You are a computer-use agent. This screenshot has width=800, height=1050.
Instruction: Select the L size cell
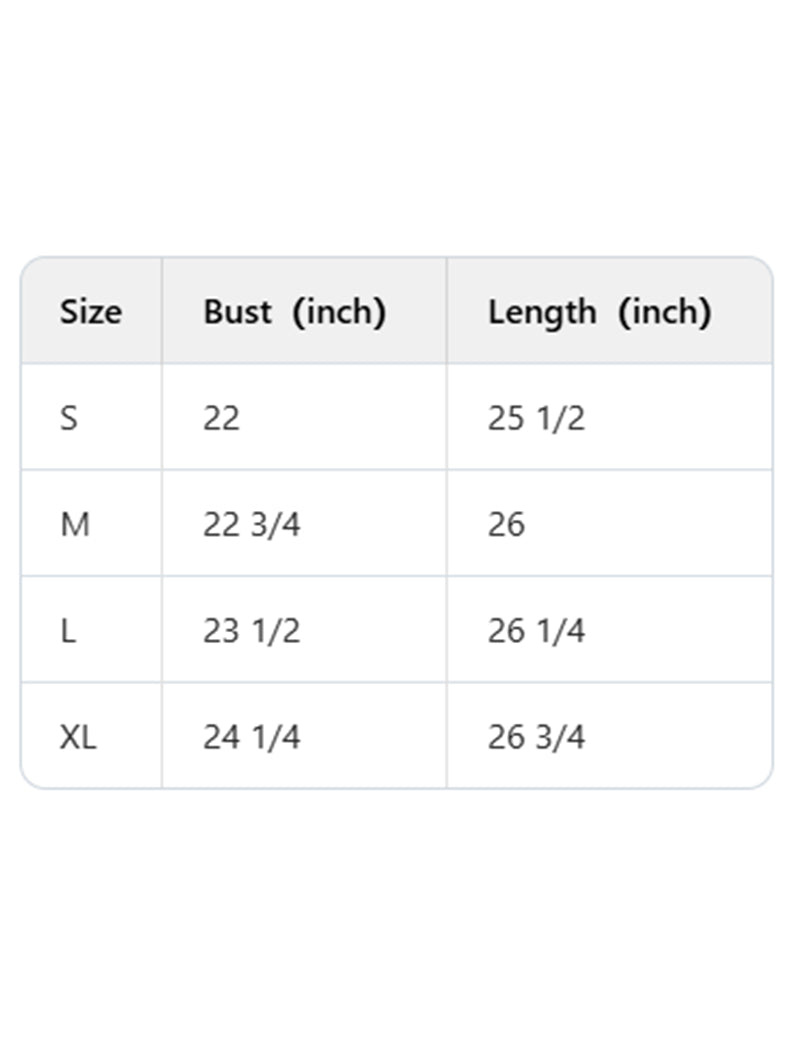tap(68, 631)
